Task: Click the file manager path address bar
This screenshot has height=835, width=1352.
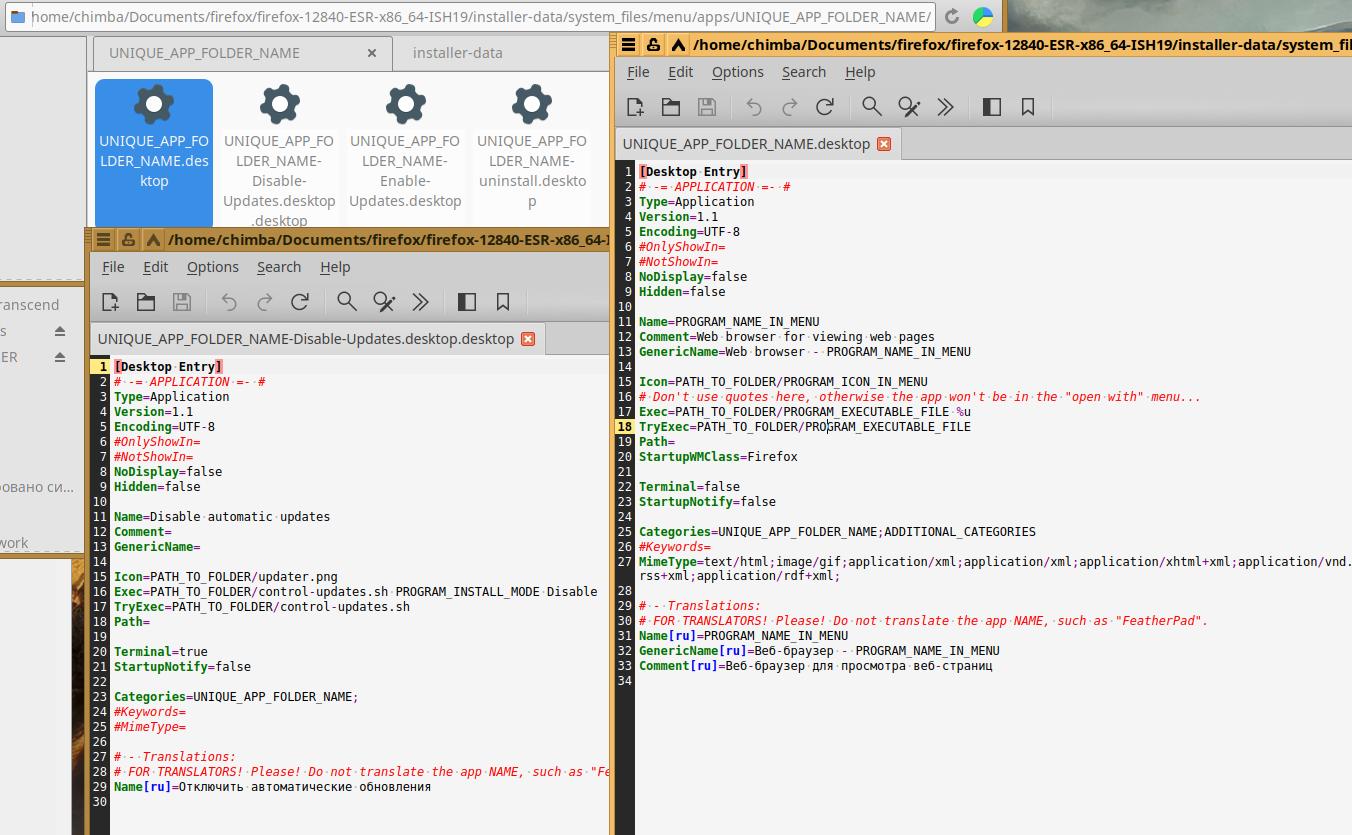Action: 480,17
